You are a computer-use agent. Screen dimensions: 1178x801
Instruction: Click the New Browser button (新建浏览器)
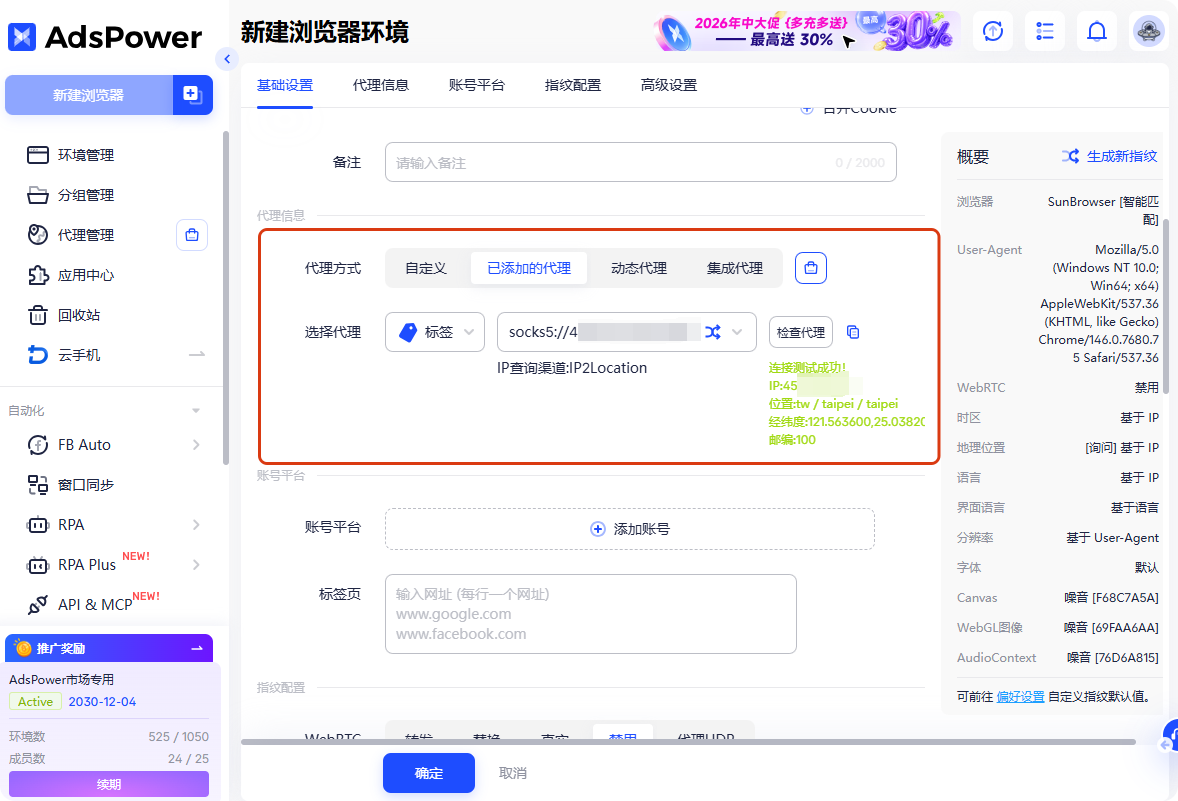pyautogui.click(x=89, y=95)
